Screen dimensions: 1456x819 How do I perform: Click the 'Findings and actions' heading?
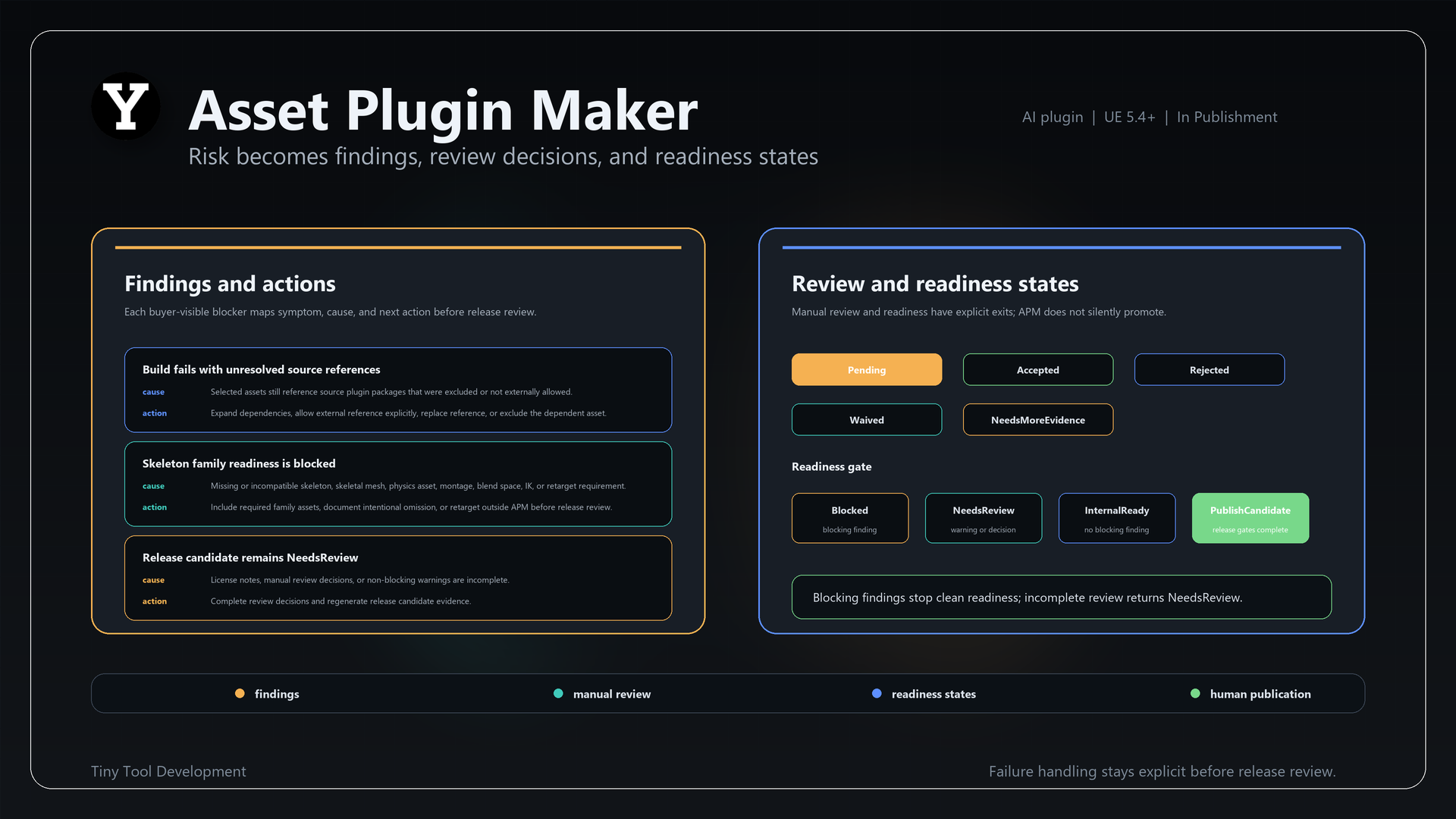[x=230, y=284]
